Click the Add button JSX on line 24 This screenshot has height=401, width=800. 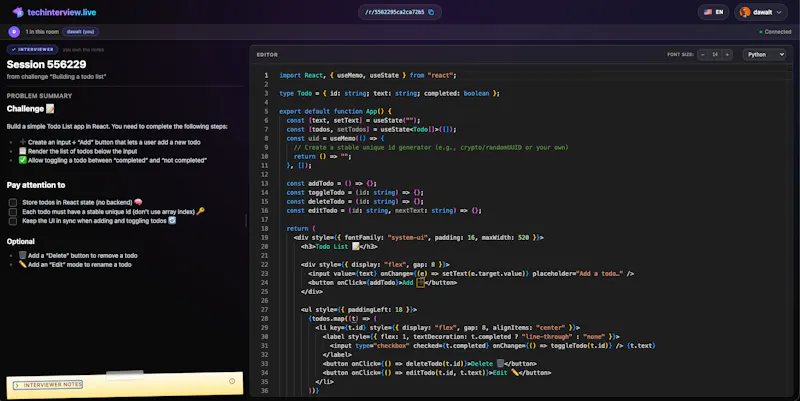tap(383, 283)
